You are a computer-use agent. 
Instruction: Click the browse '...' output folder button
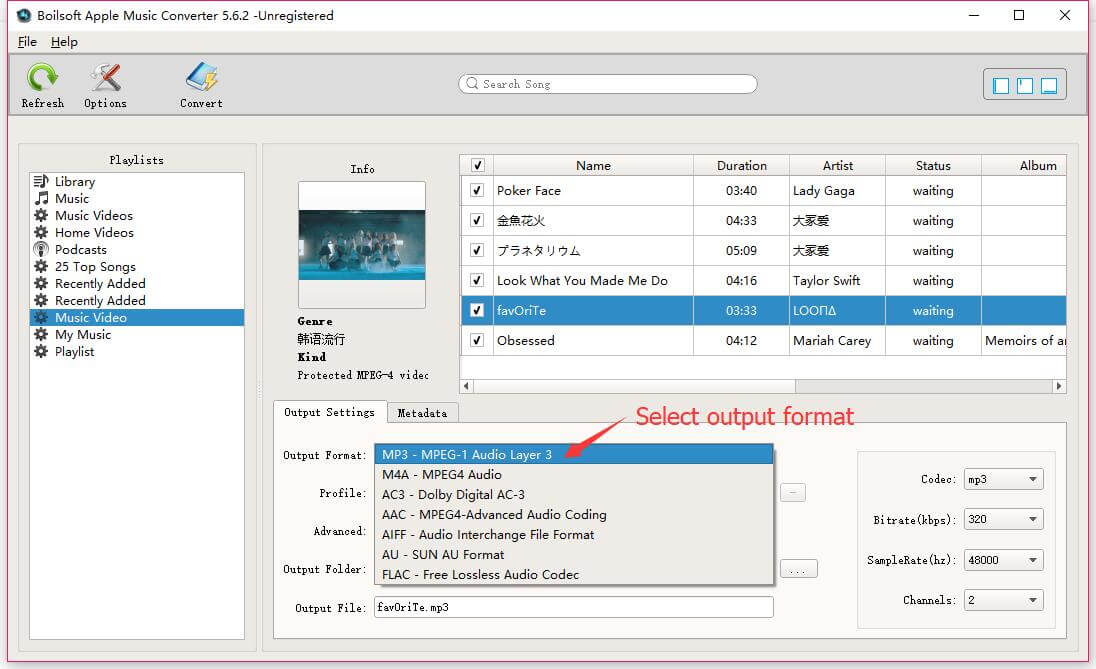798,570
